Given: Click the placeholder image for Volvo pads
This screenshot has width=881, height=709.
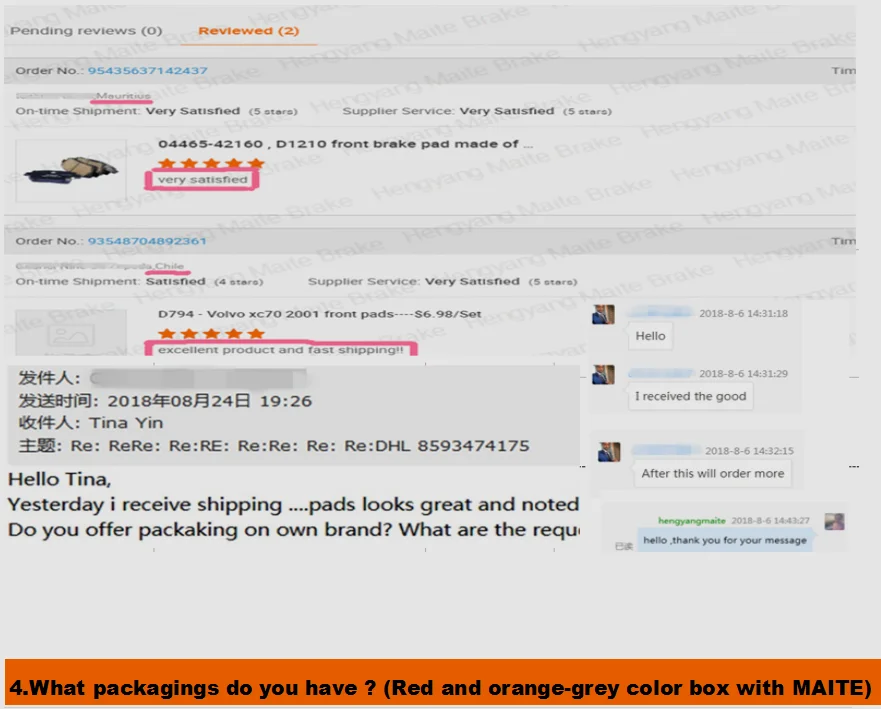Looking at the screenshot, I should click(71, 333).
